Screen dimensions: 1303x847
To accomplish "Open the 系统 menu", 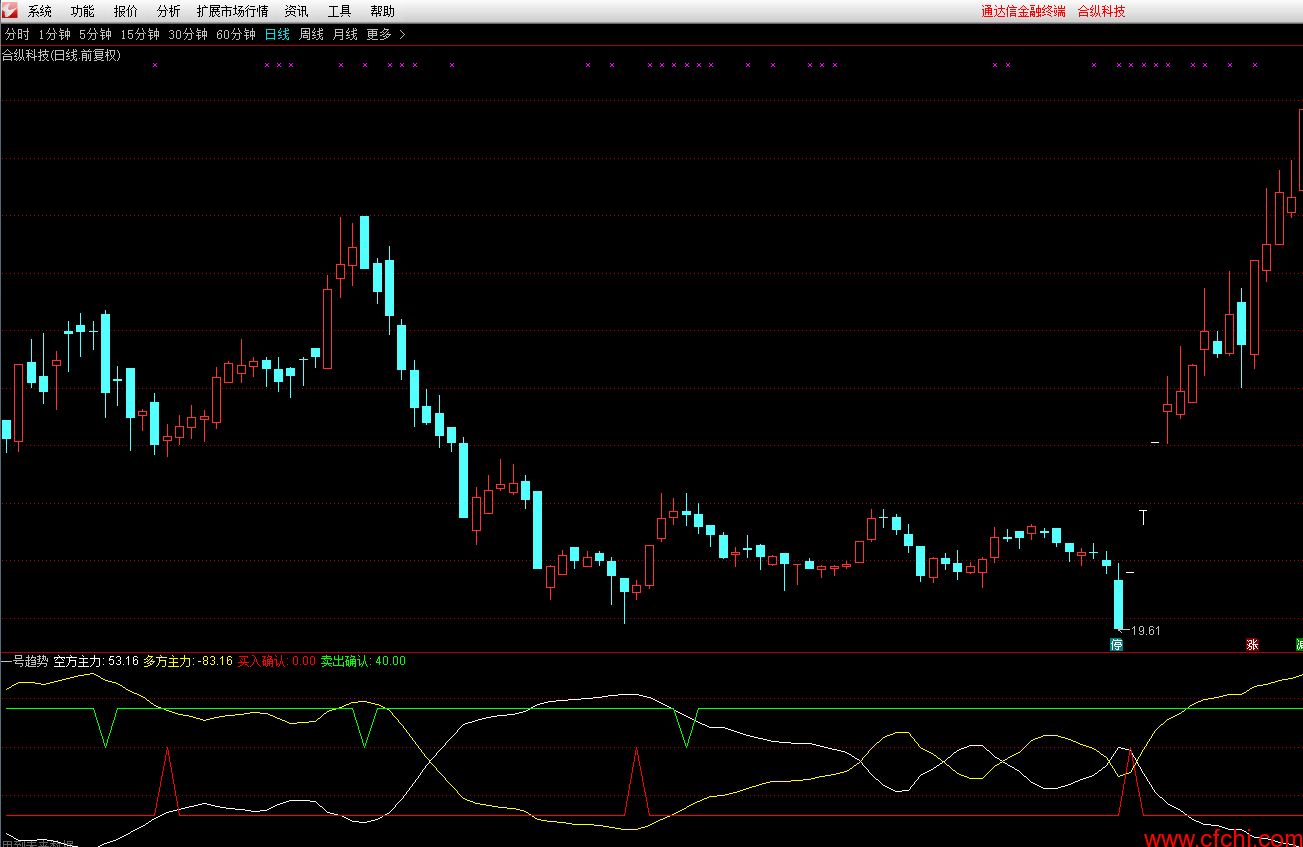I will [40, 12].
